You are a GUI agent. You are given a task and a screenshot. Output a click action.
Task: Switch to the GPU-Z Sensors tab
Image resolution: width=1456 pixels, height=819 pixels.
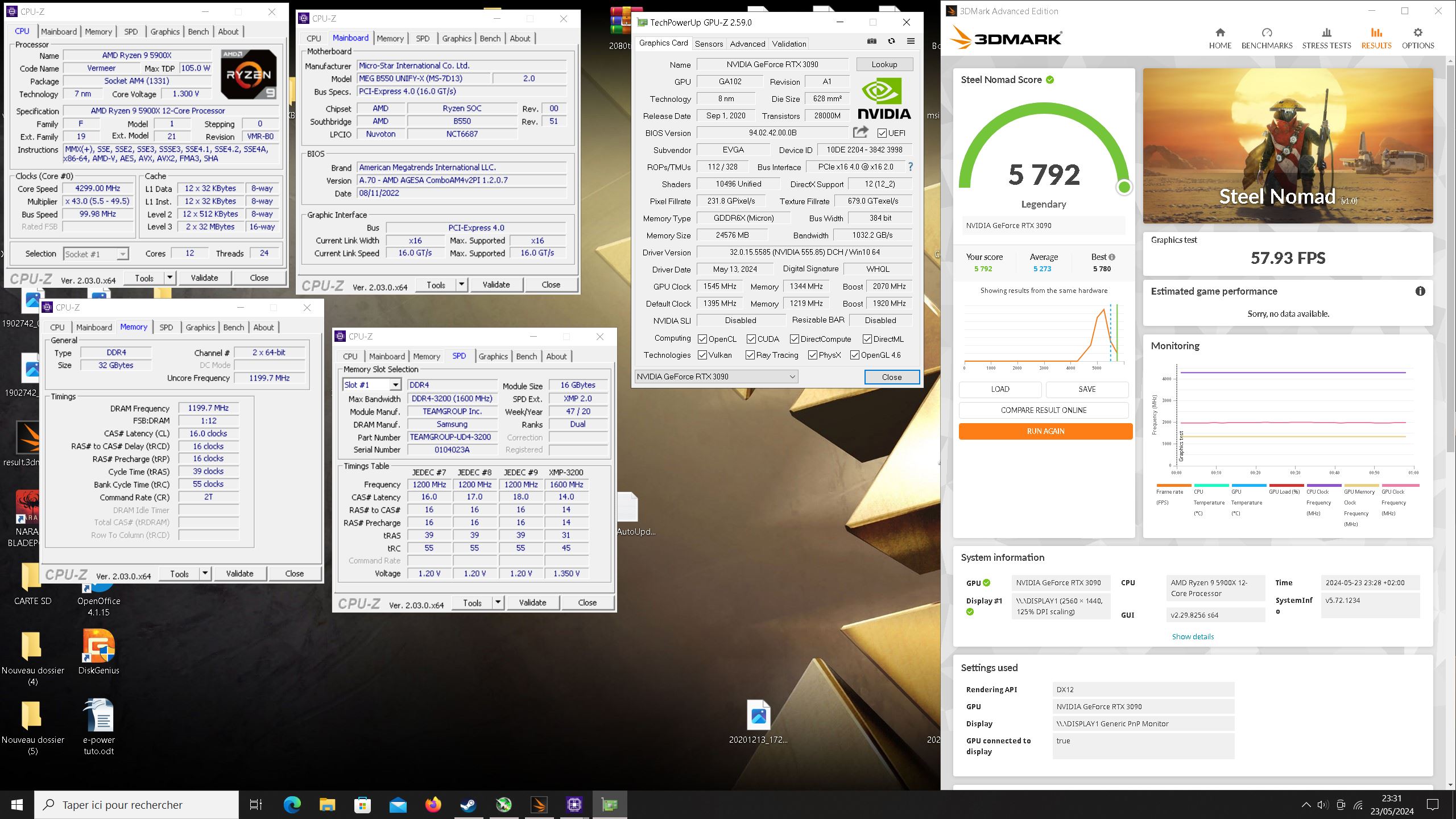point(709,44)
